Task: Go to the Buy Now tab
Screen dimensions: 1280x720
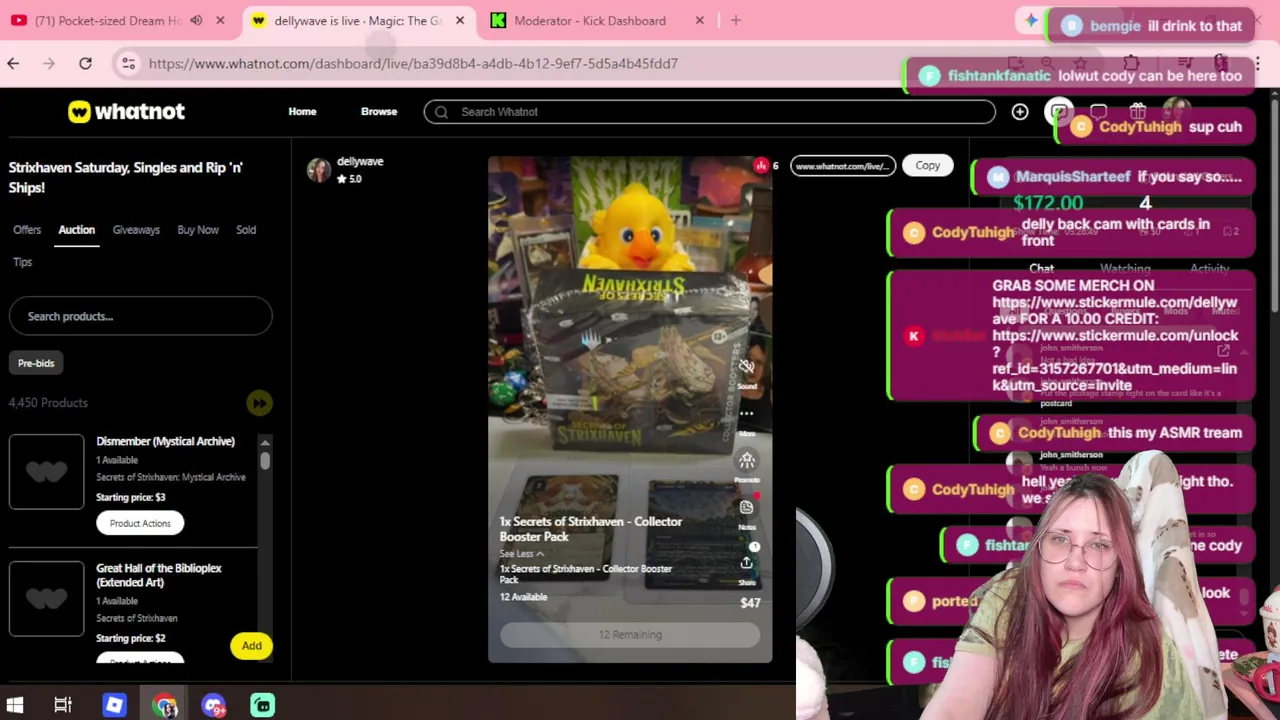Action: pyautogui.click(x=198, y=230)
